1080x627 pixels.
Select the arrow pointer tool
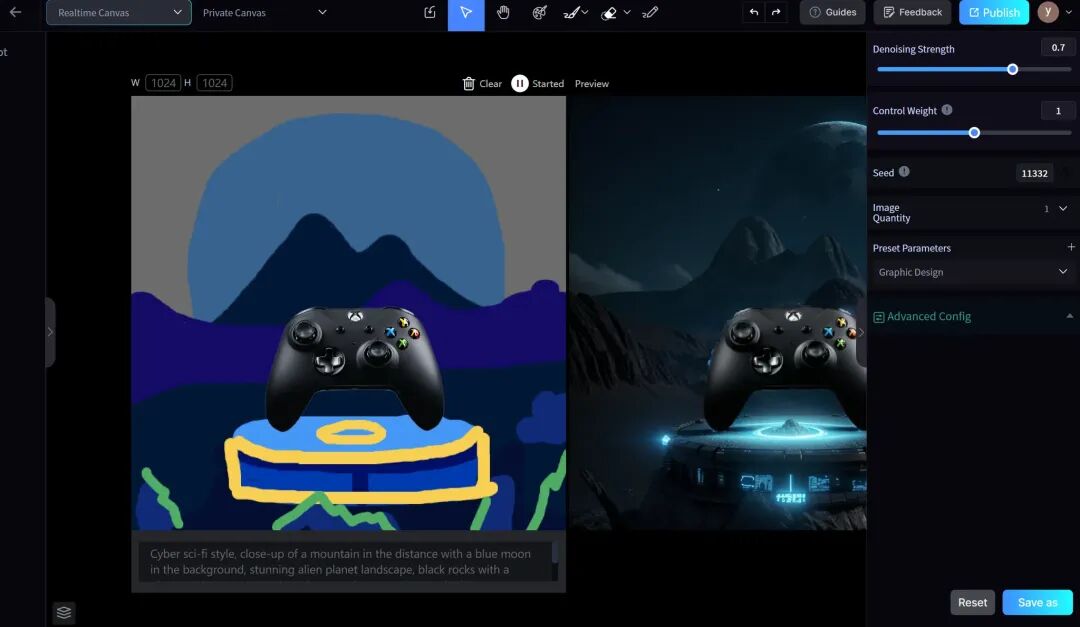[x=466, y=13]
